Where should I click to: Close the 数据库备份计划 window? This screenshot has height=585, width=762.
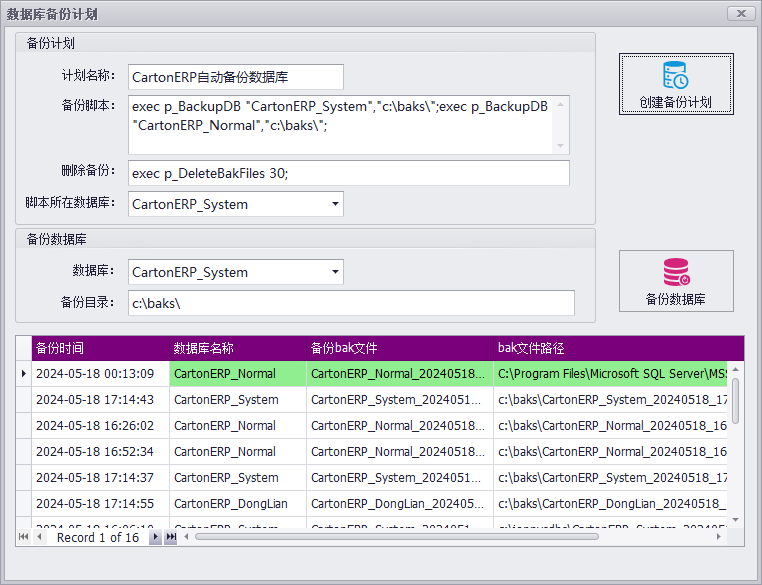[x=741, y=14]
